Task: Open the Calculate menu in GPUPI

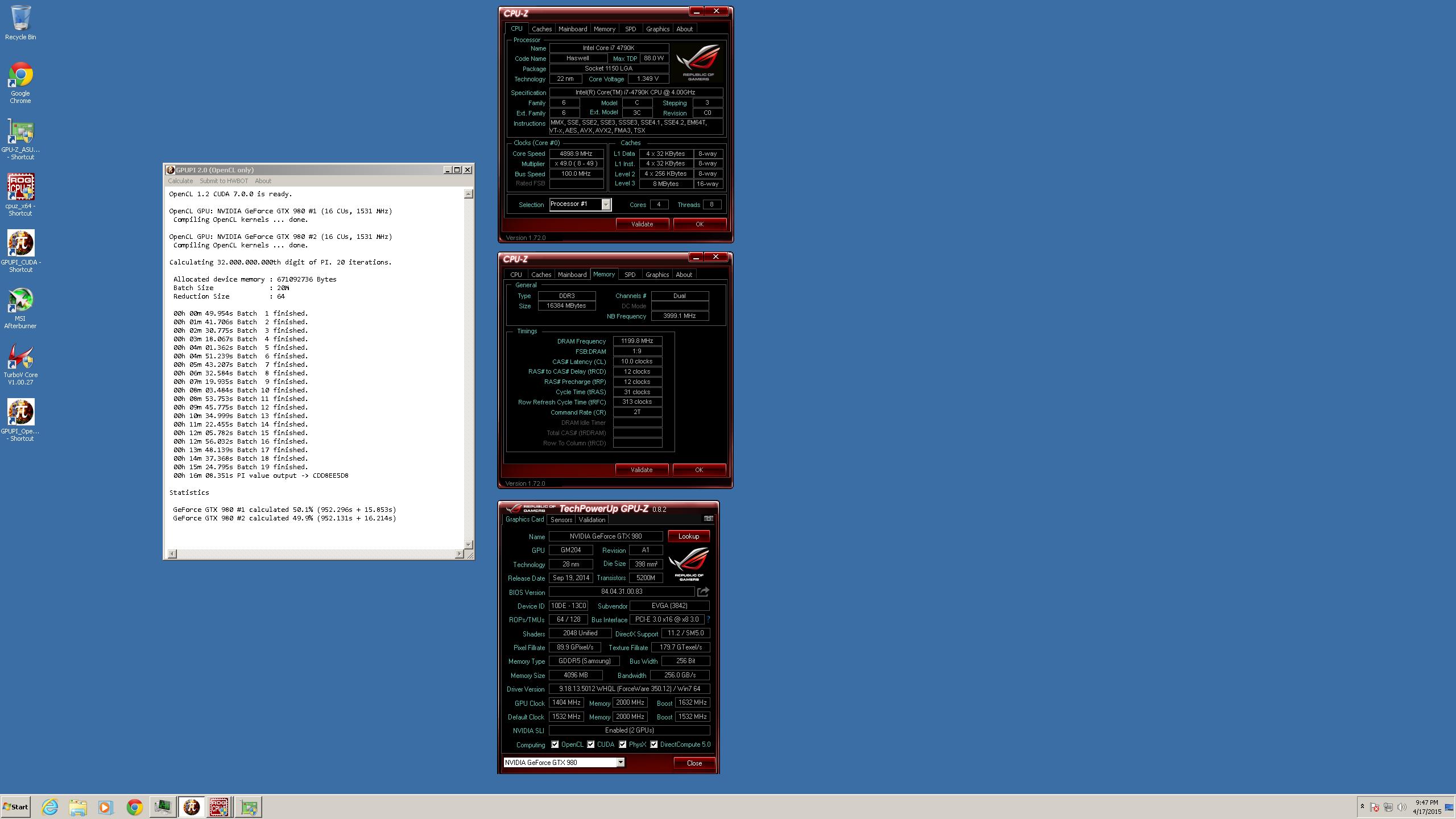Action: click(180, 181)
